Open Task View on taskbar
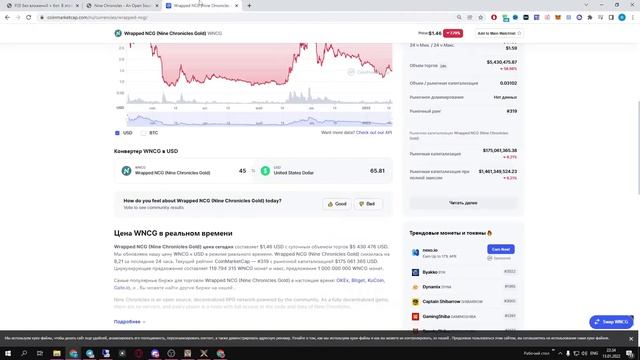The height and width of the screenshot is (360, 640). point(40,353)
